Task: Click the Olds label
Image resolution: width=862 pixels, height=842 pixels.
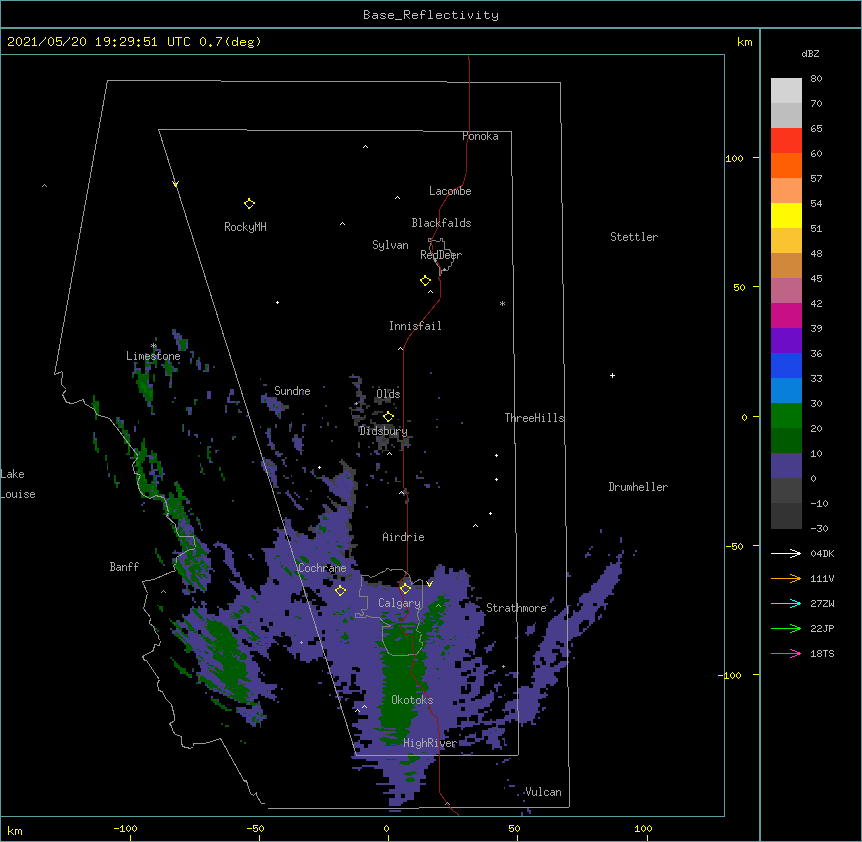Action: coord(388,394)
